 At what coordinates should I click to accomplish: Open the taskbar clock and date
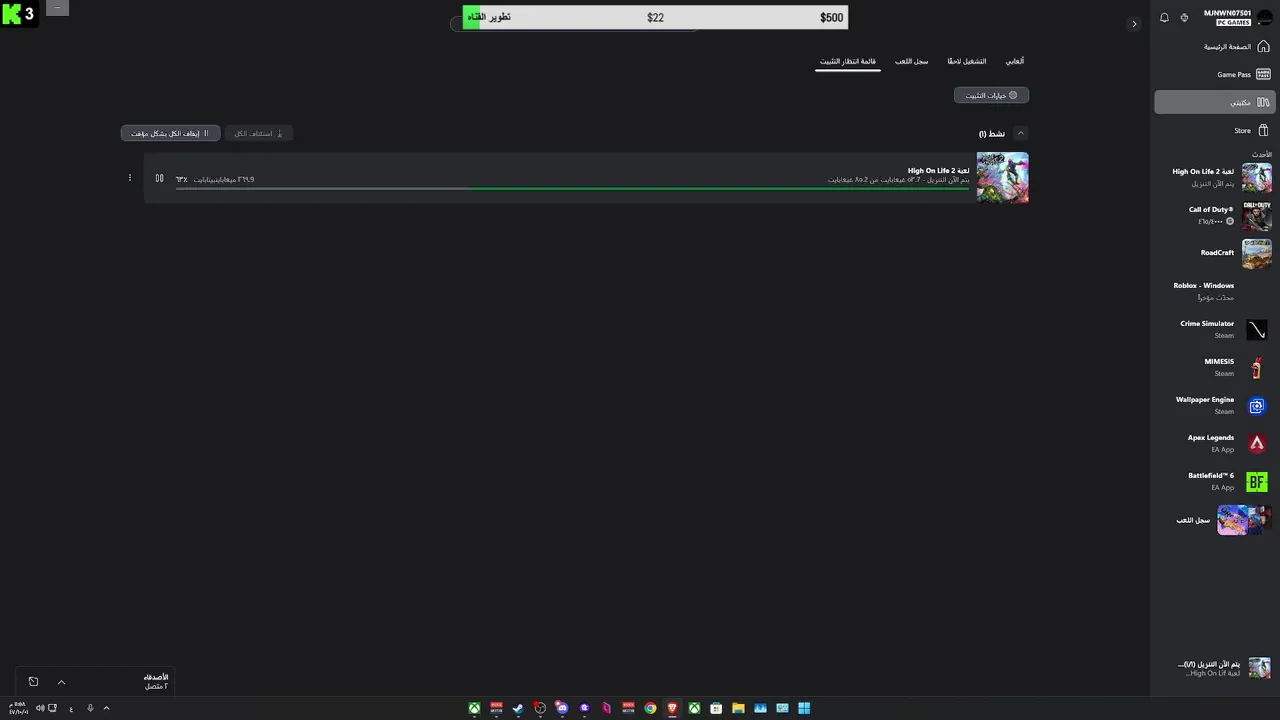(18, 708)
